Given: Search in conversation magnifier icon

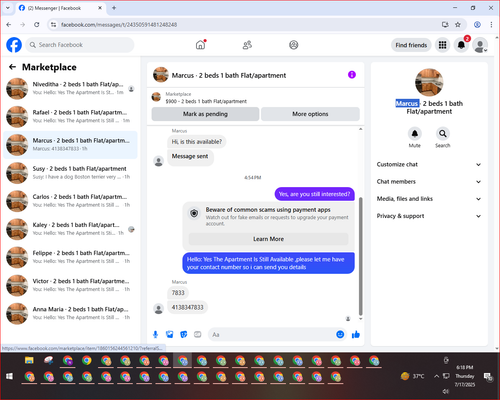Looking at the screenshot, I should click(x=443, y=134).
